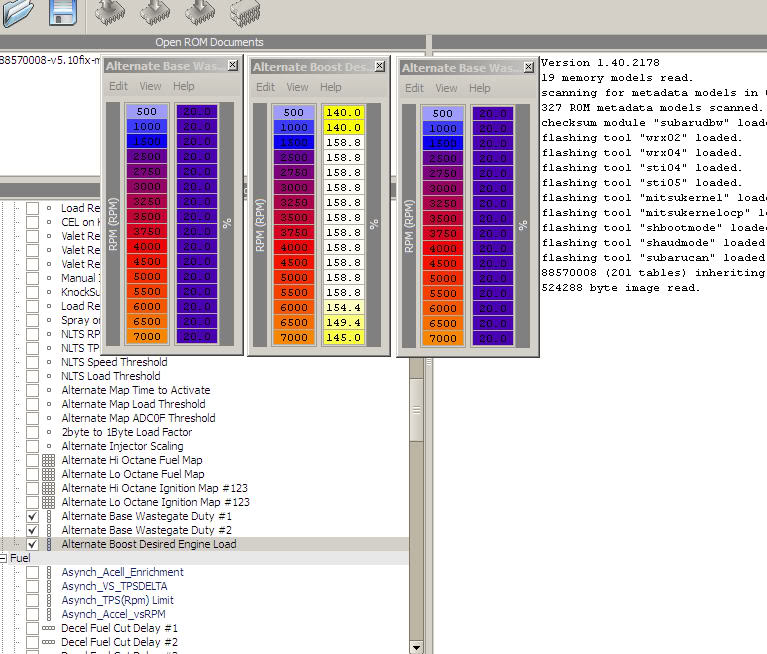Screen dimensions: 767x654
Task: Click the grid icon beside Alternate Hi Octane Fuel Map
Action: (x=48, y=460)
